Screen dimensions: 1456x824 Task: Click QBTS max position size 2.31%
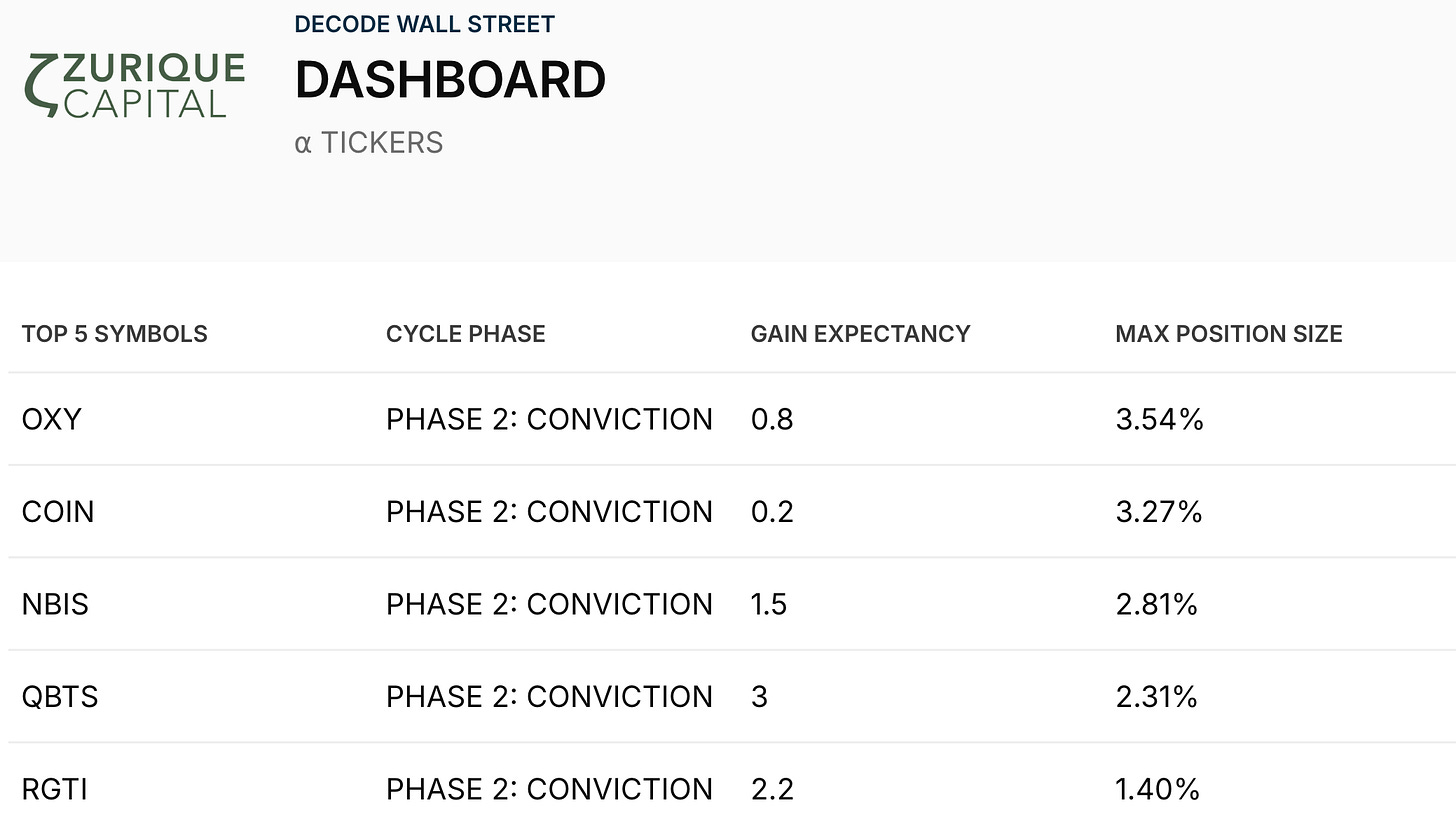pyautogui.click(x=1156, y=697)
